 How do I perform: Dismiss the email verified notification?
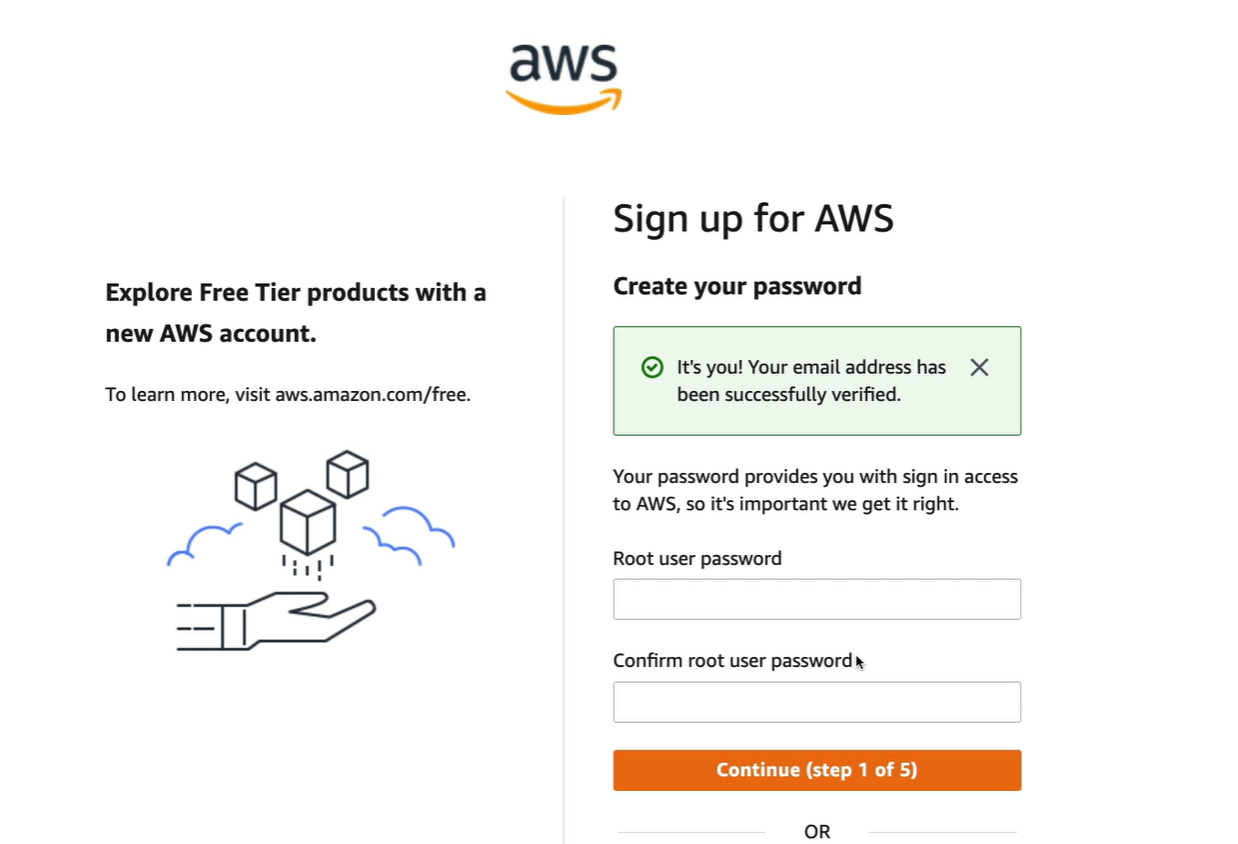click(x=979, y=368)
